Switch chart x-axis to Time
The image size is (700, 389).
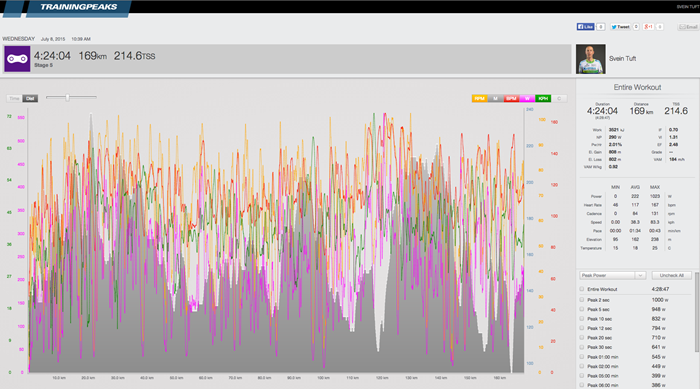click(14, 98)
